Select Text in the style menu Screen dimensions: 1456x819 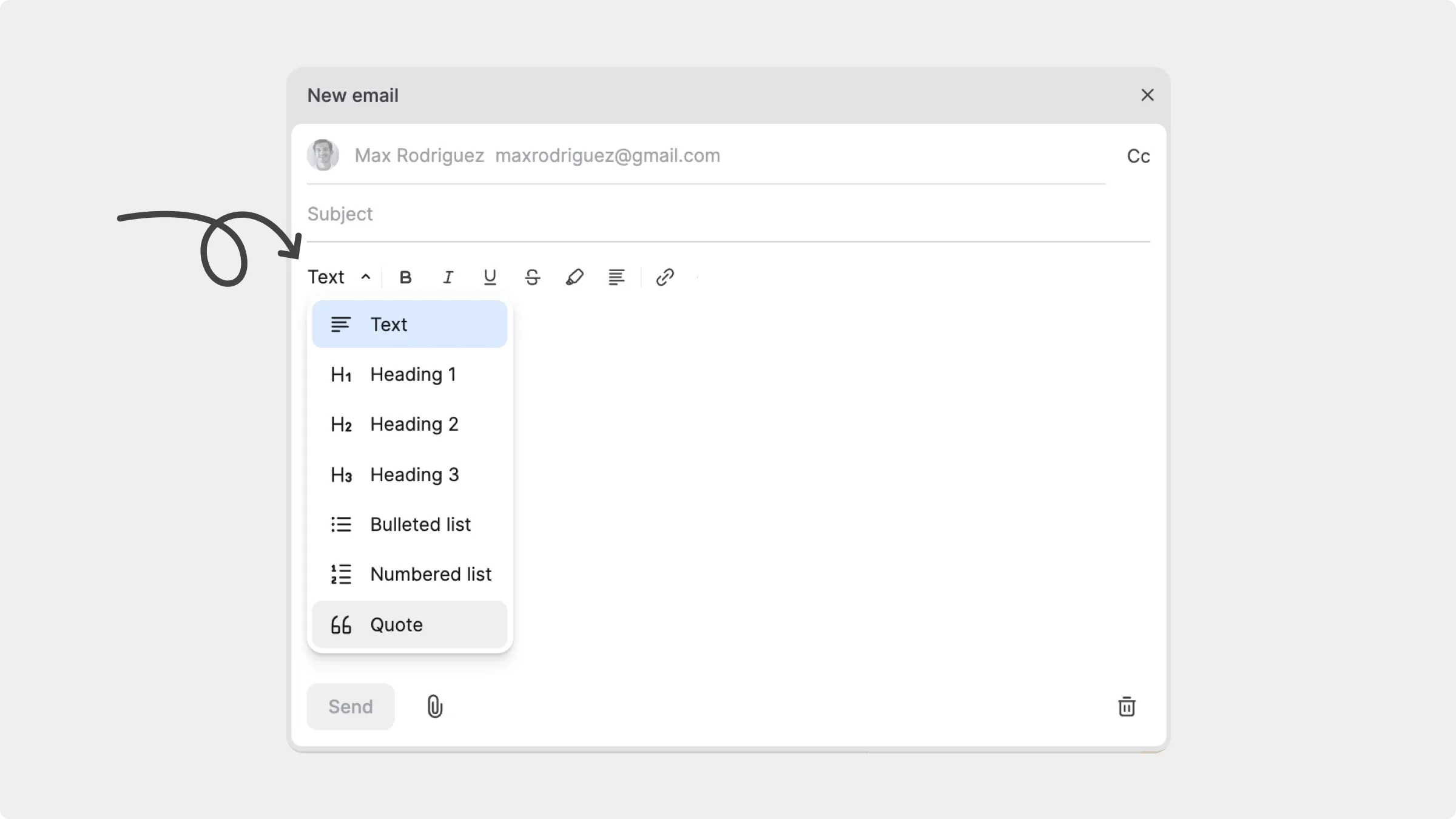409,324
